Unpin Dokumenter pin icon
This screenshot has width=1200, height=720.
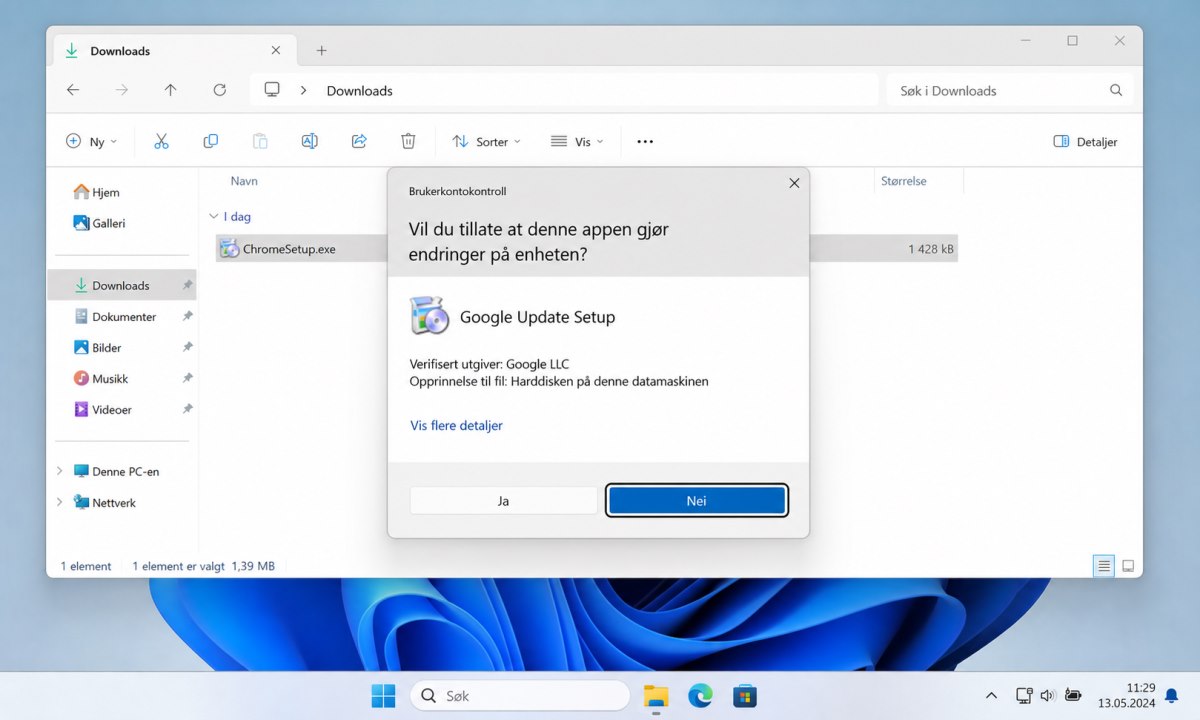(187, 316)
